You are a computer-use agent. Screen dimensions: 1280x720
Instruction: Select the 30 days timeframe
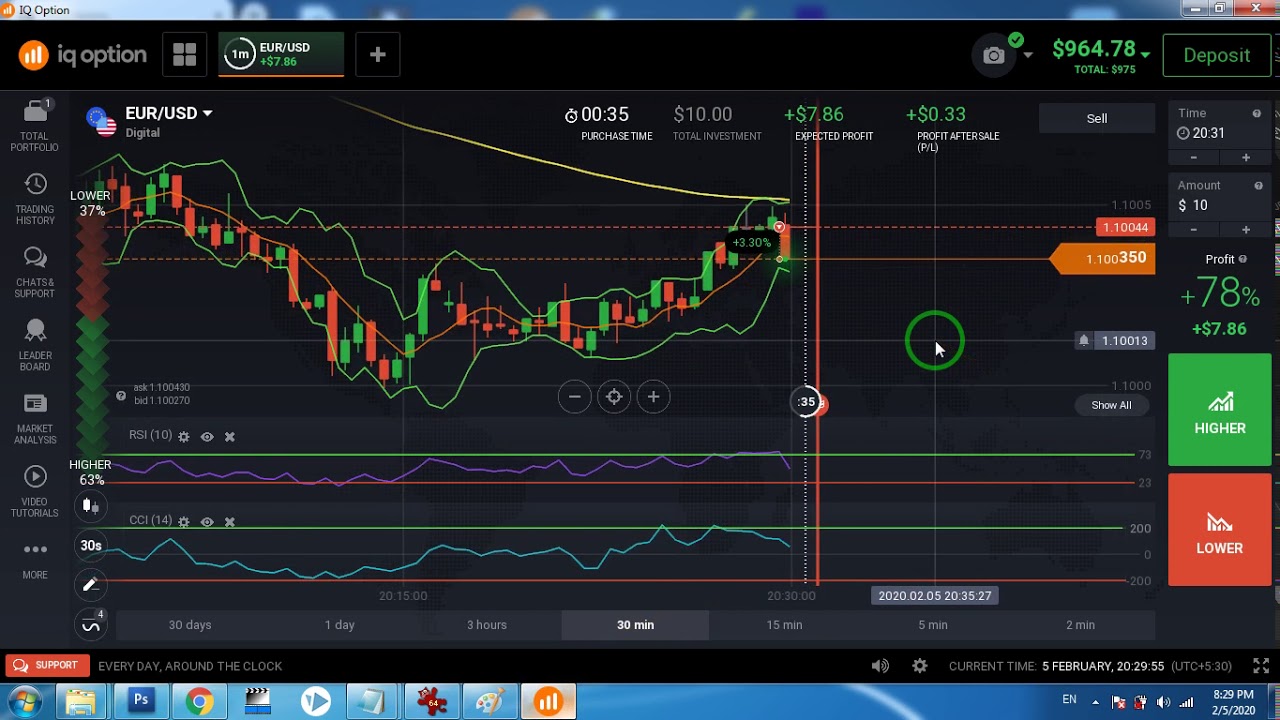click(x=190, y=625)
